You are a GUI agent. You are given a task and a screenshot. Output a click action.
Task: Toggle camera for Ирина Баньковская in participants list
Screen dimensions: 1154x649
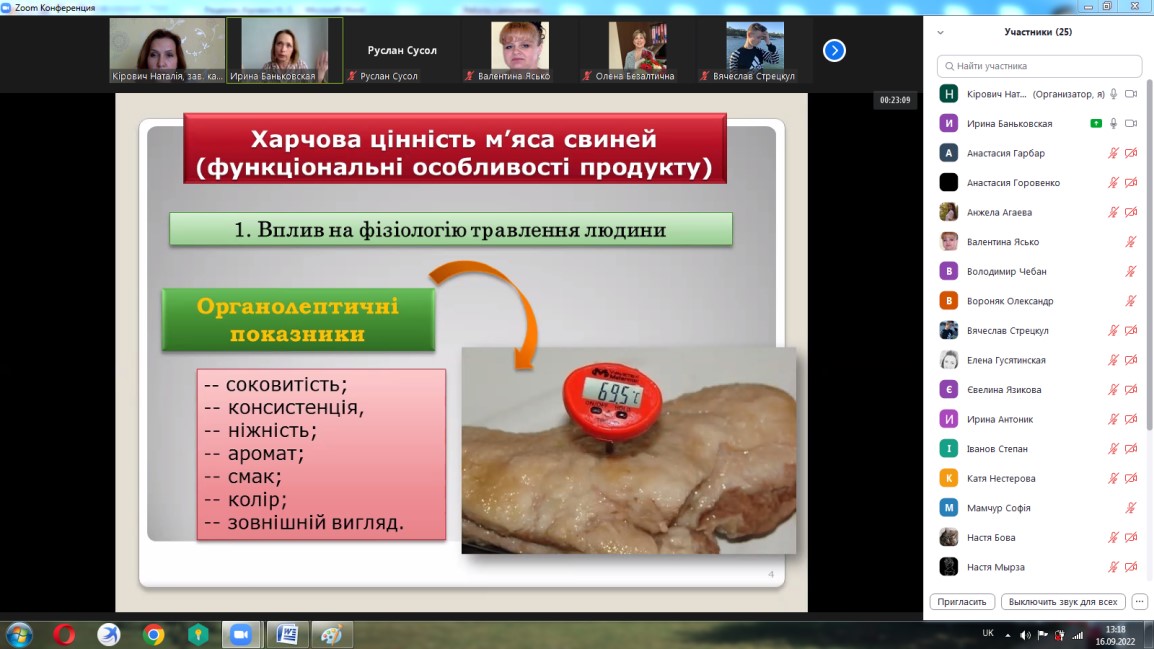coord(1131,124)
